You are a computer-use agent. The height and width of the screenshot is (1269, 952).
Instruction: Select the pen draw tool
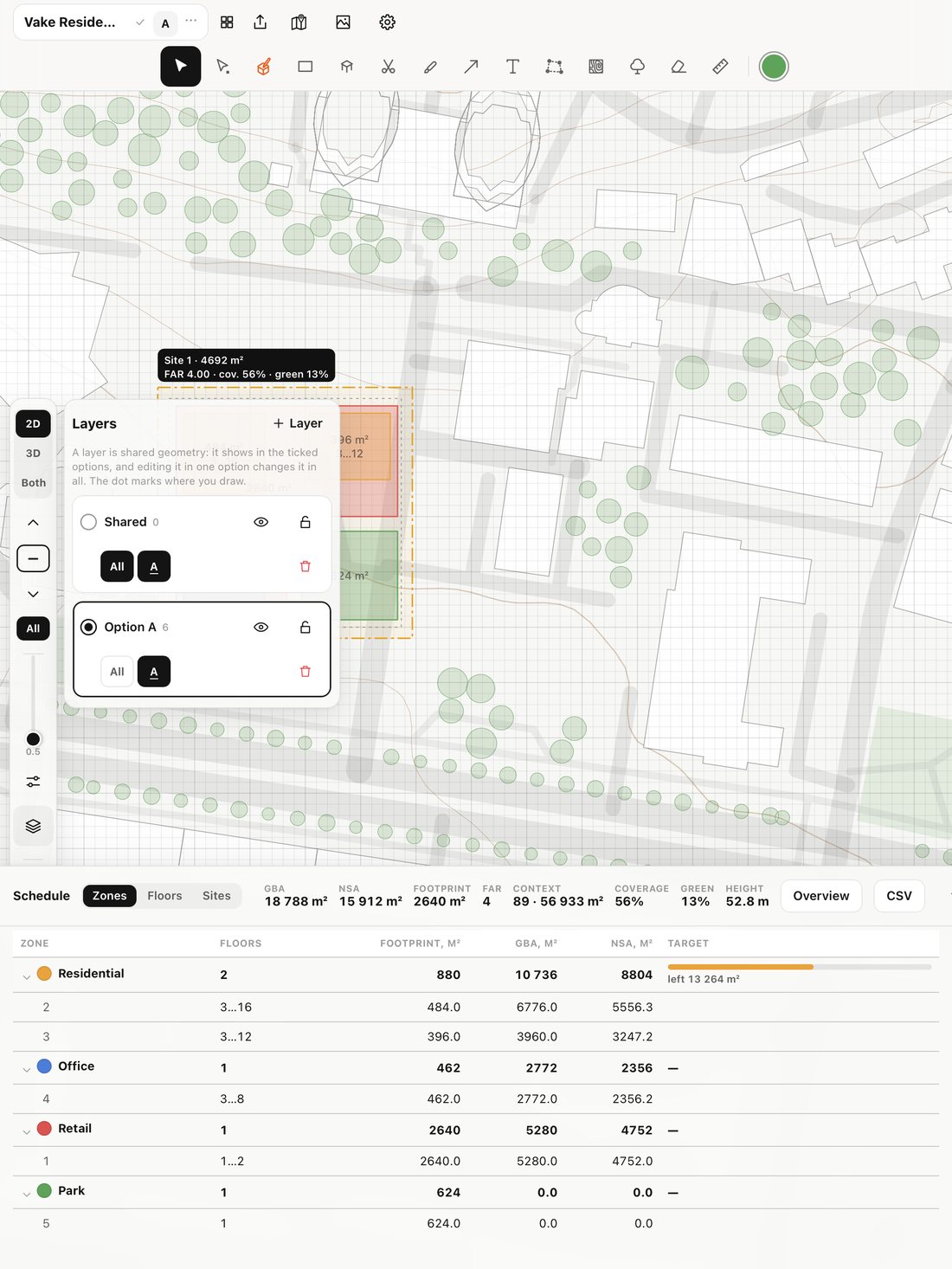pos(430,67)
